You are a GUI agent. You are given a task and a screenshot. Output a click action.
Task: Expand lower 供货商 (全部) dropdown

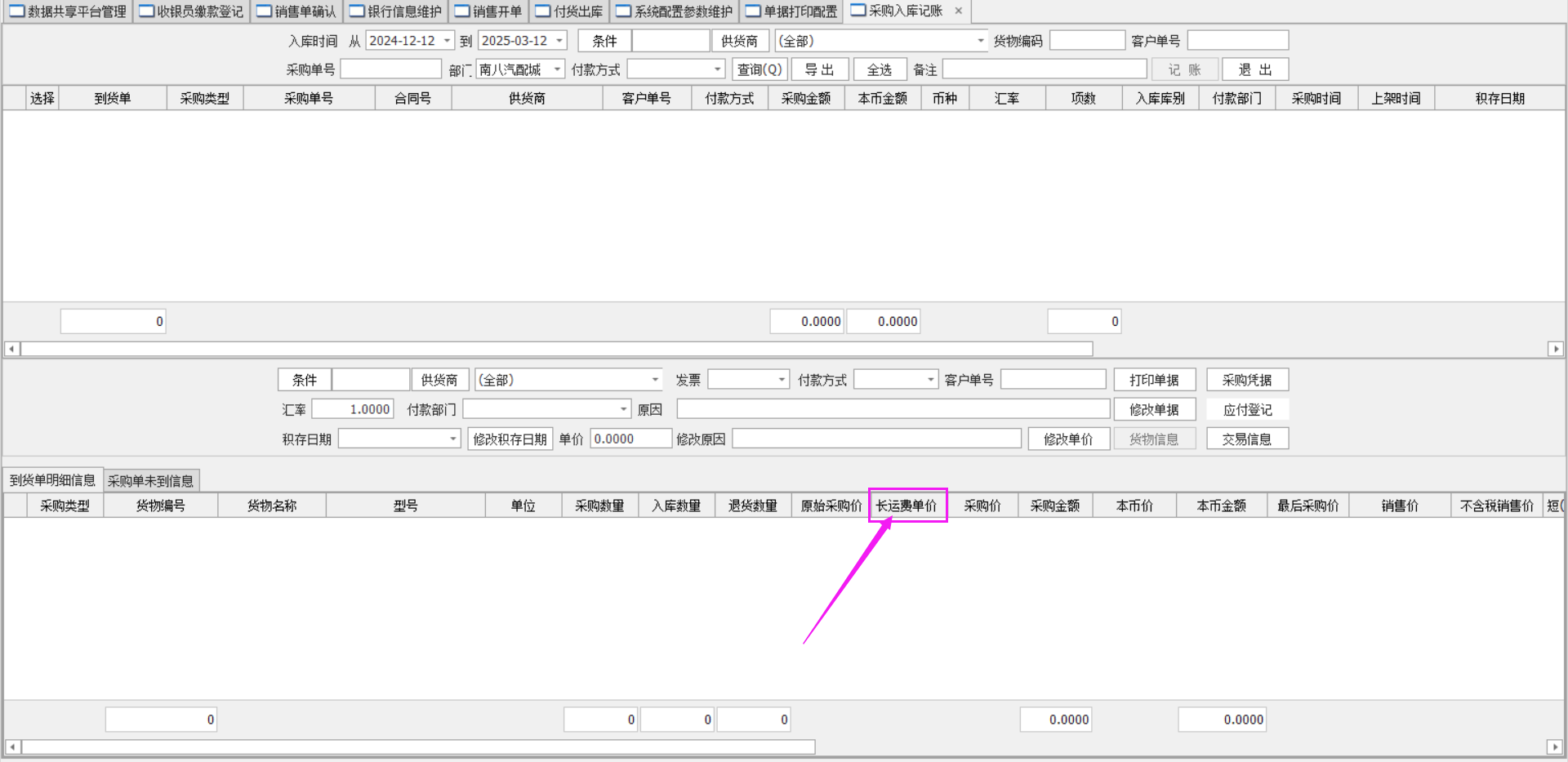pyautogui.click(x=654, y=380)
